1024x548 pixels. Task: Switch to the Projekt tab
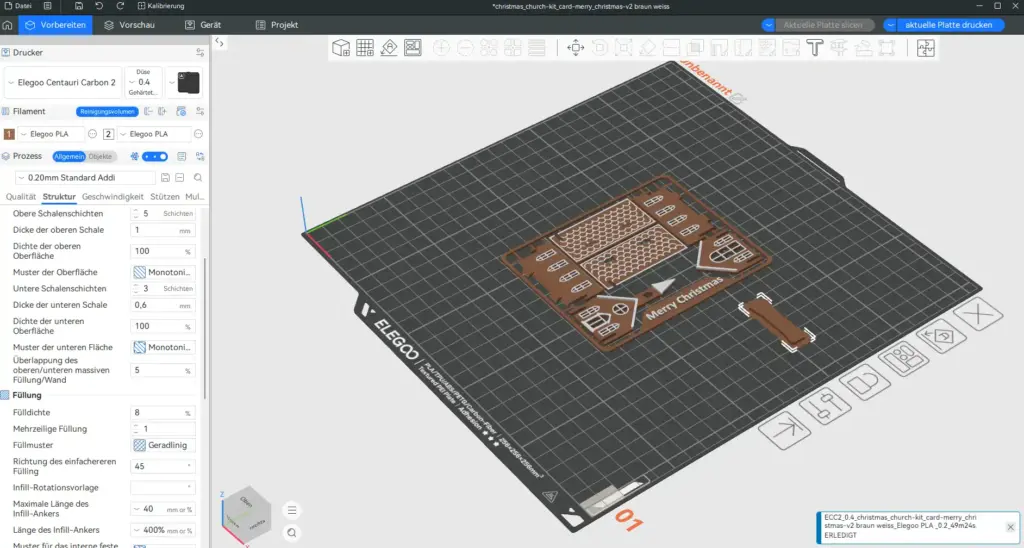(277, 25)
